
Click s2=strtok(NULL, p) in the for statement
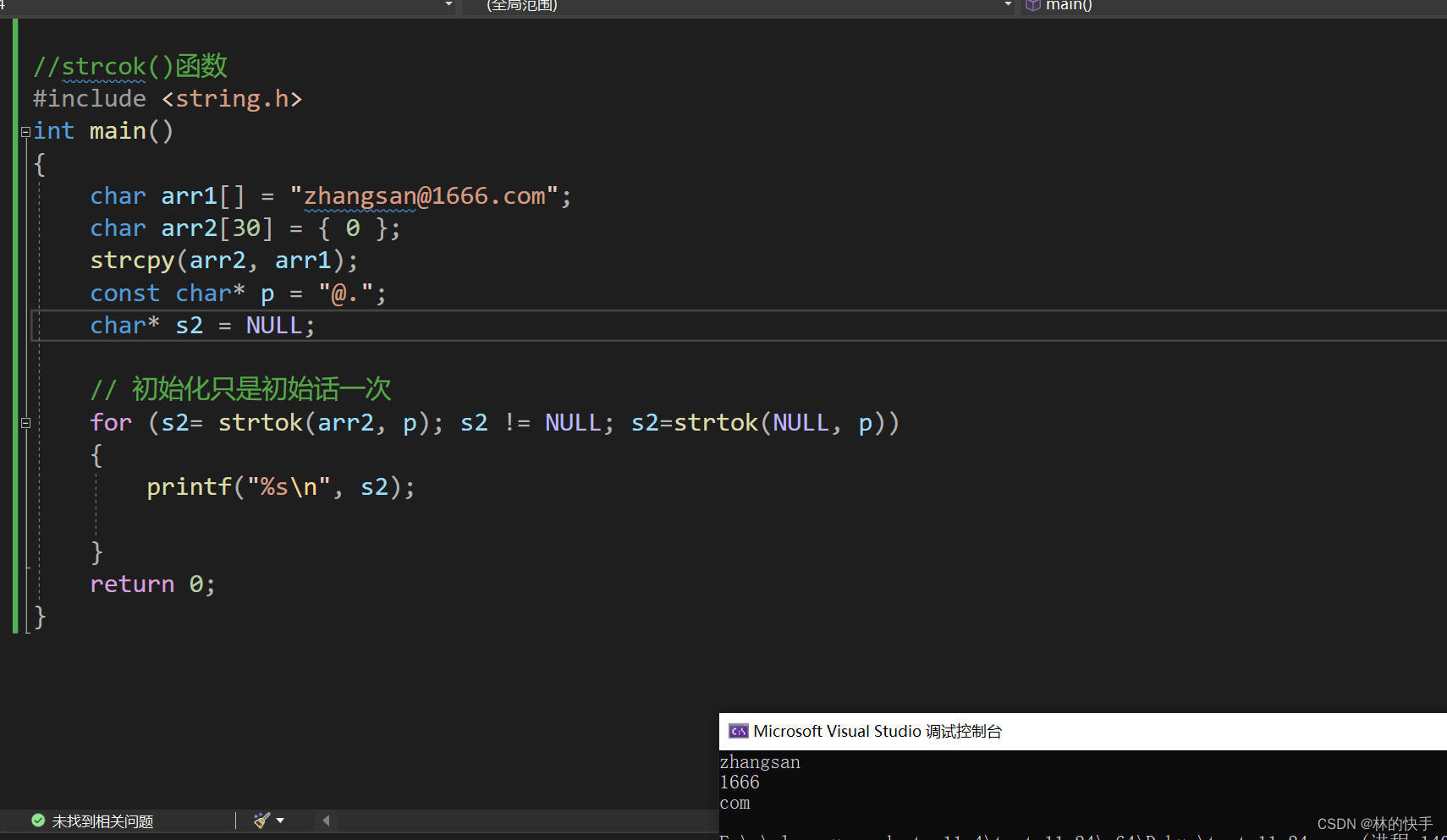758,423
